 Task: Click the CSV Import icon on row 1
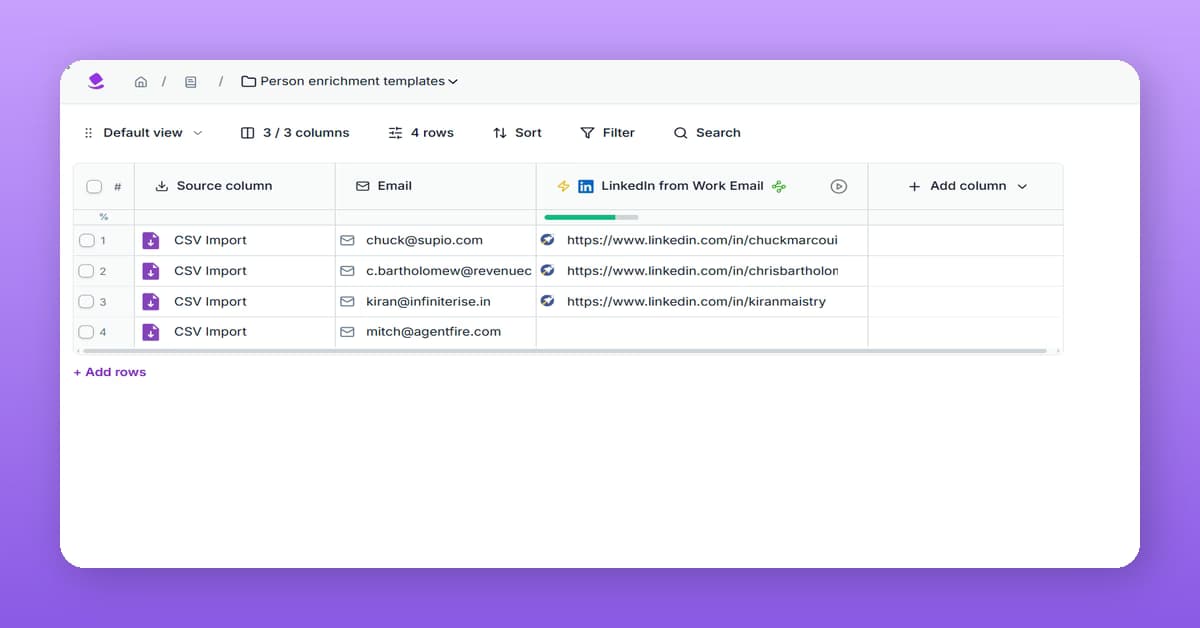coord(151,240)
